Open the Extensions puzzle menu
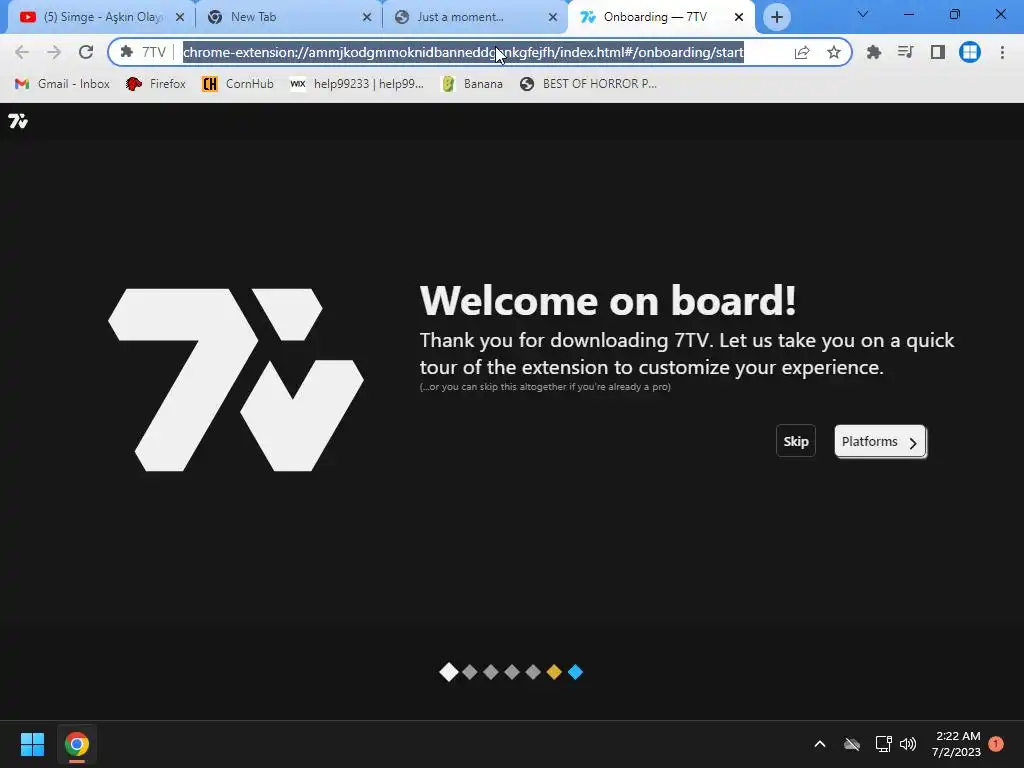Viewport: 1024px width, 768px height. pyautogui.click(x=874, y=52)
